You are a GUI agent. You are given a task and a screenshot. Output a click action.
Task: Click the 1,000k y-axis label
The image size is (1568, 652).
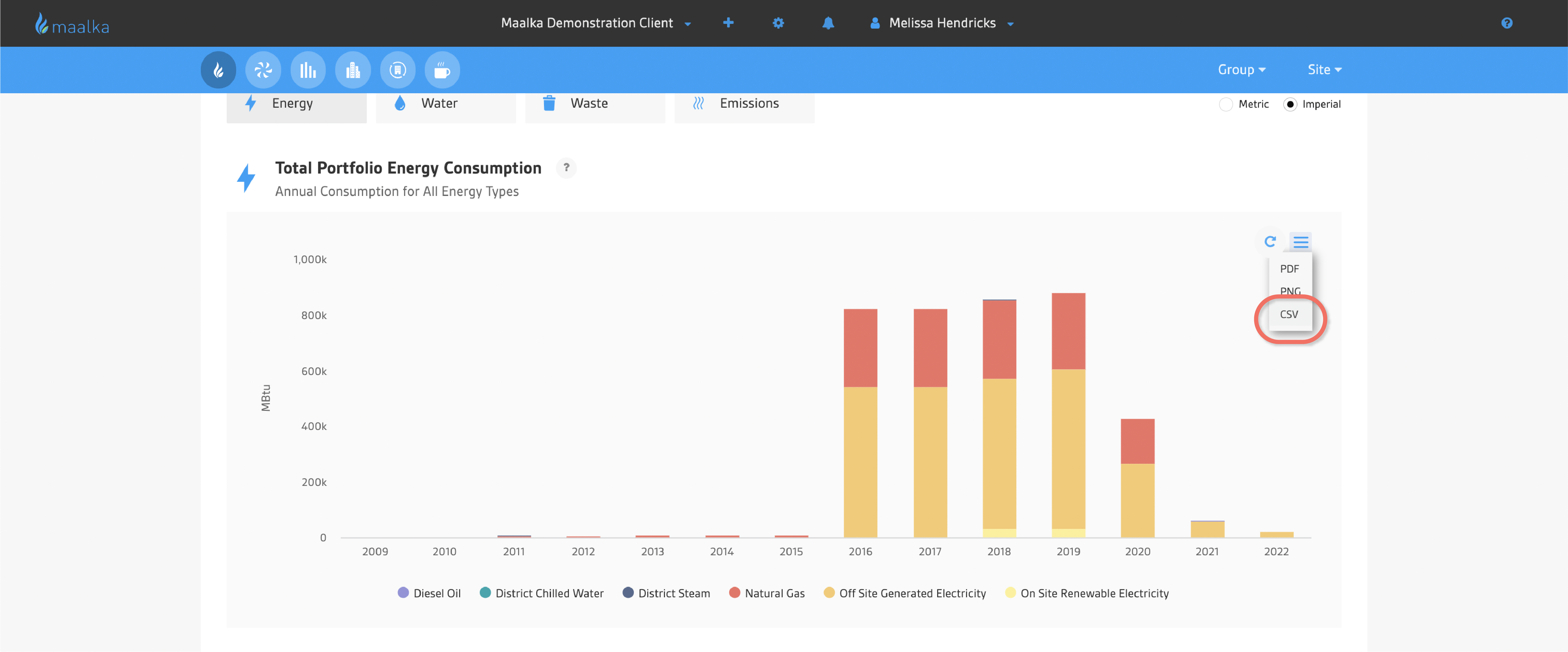(x=310, y=260)
